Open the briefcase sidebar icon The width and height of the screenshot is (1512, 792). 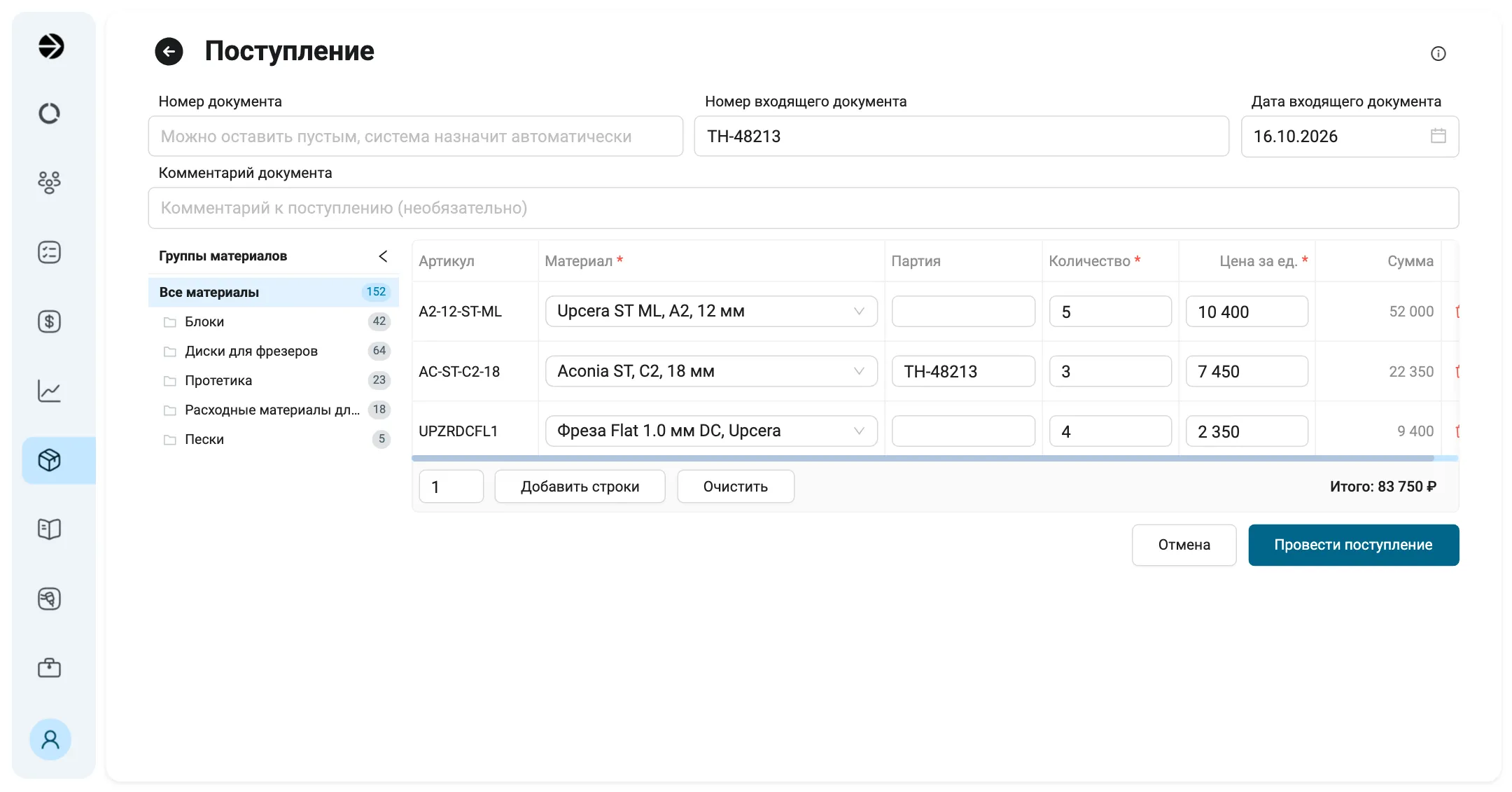point(49,668)
